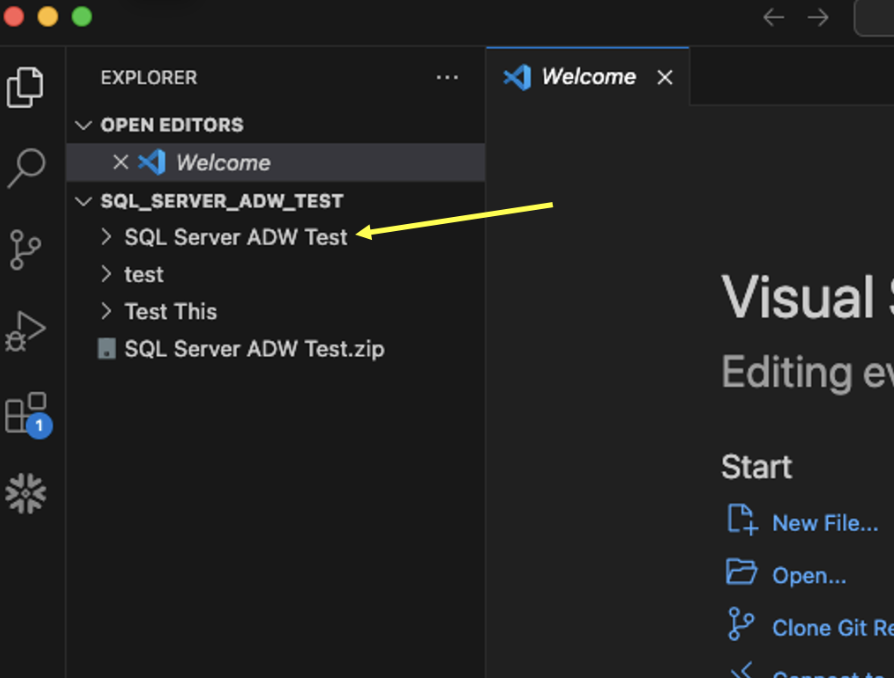Collapse the OPEN EDITORS section
Viewport: 894px width, 678px height.
tap(84, 124)
